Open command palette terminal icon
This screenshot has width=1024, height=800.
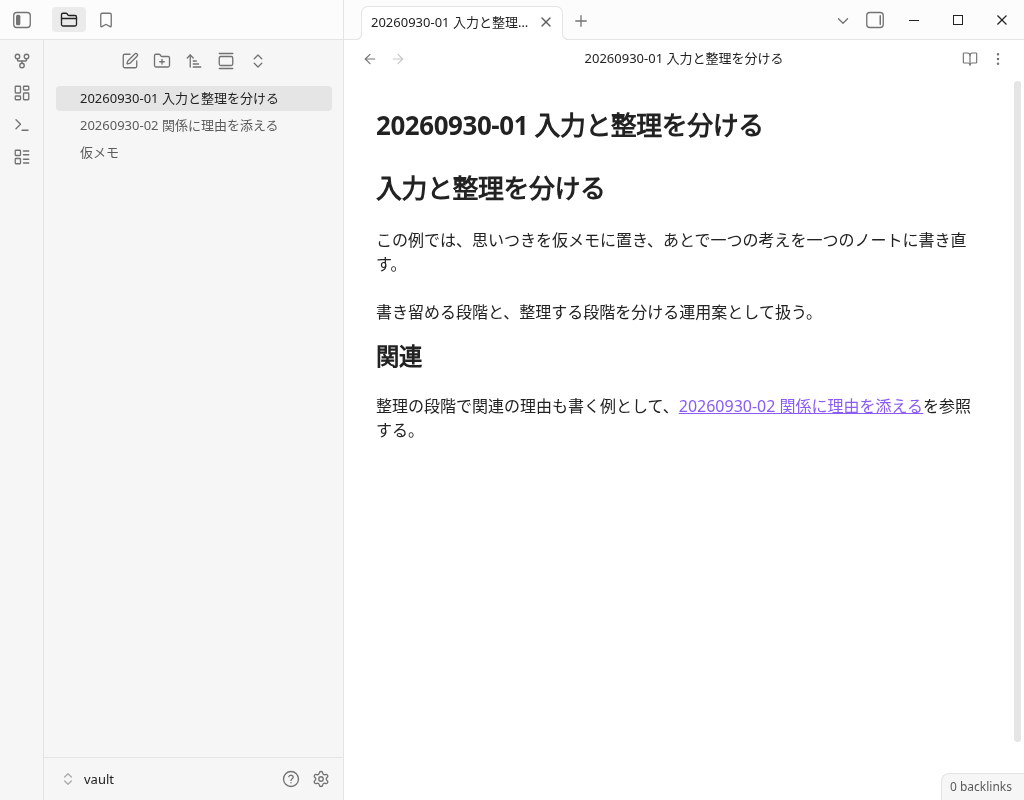[22, 125]
